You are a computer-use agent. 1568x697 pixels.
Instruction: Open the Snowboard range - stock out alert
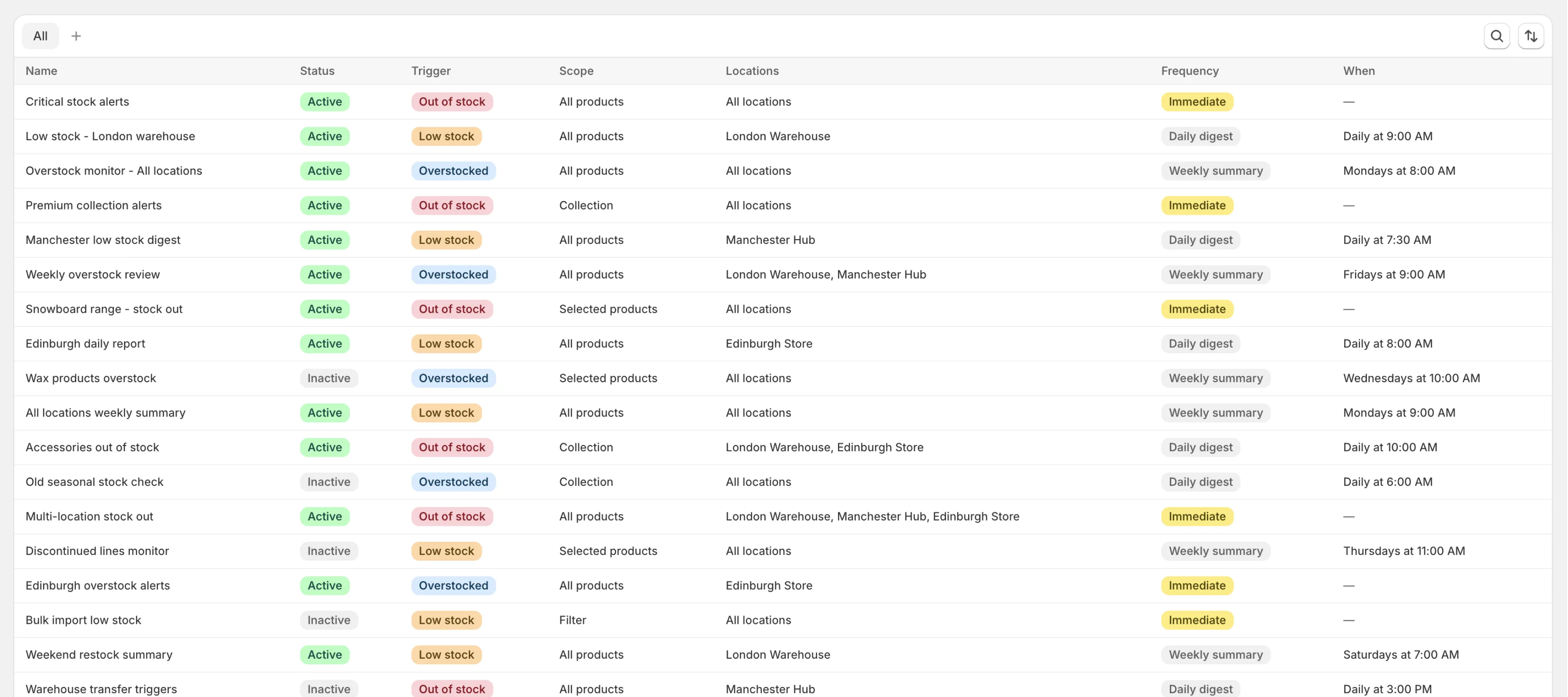(x=104, y=308)
